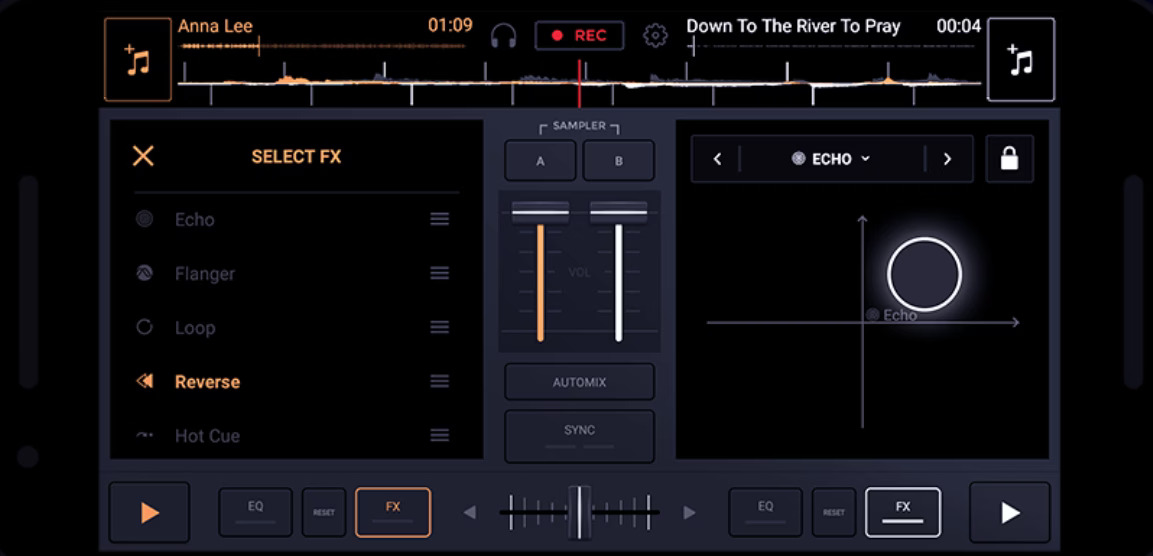1153x556 pixels.
Task: Open the ECHO effect dropdown
Action: 832,159
